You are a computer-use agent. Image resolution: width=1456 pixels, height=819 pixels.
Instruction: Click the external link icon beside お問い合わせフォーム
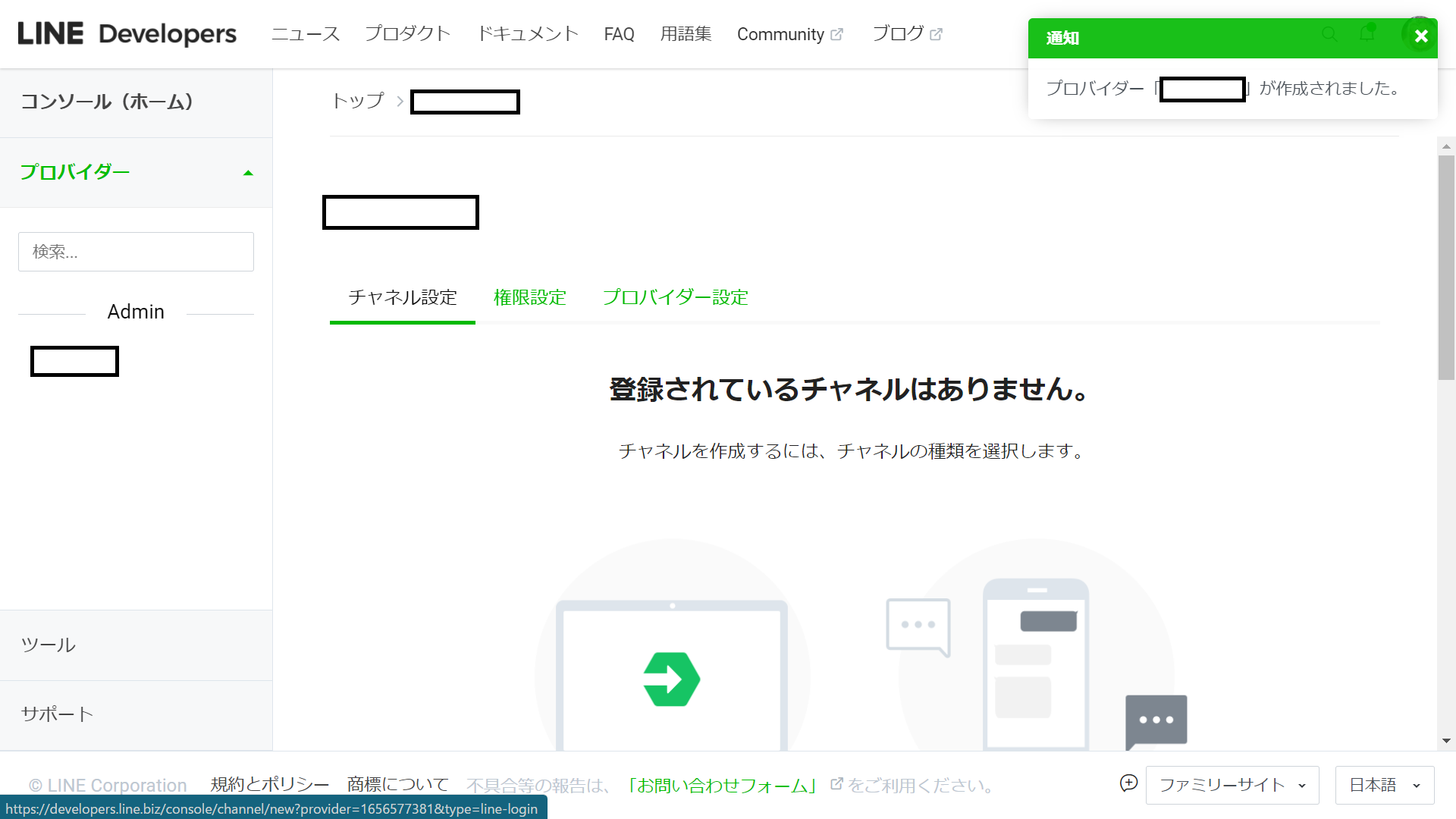836,784
